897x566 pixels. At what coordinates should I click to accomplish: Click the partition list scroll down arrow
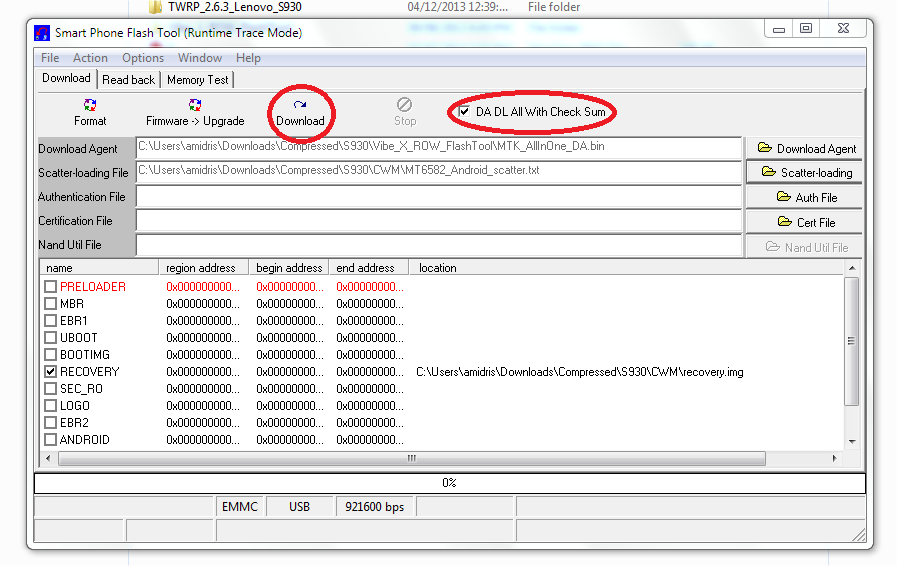click(852, 441)
